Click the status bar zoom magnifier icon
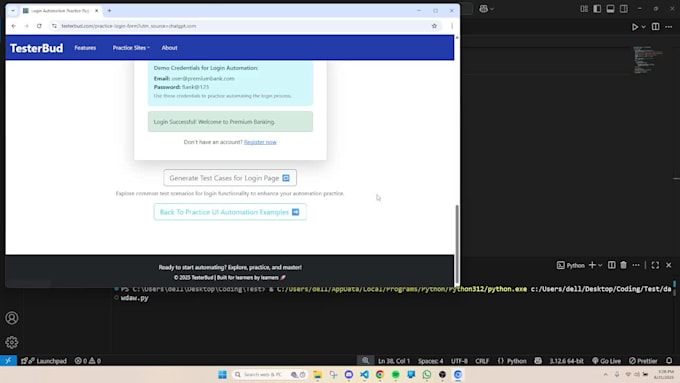The image size is (680, 383). pyautogui.click(x=366, y=360)
